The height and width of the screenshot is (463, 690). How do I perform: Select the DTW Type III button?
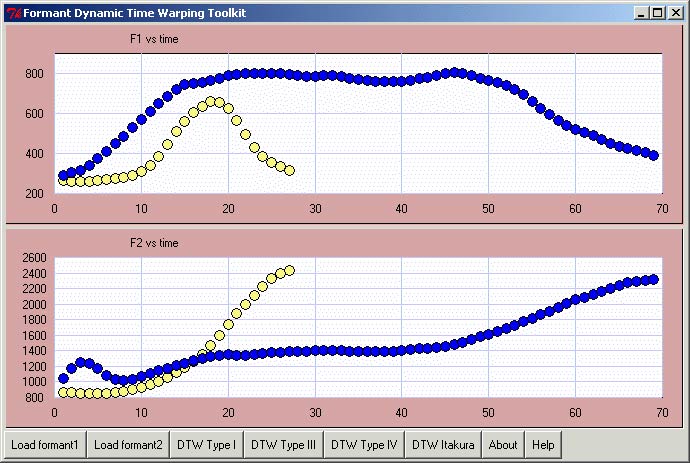283,444
